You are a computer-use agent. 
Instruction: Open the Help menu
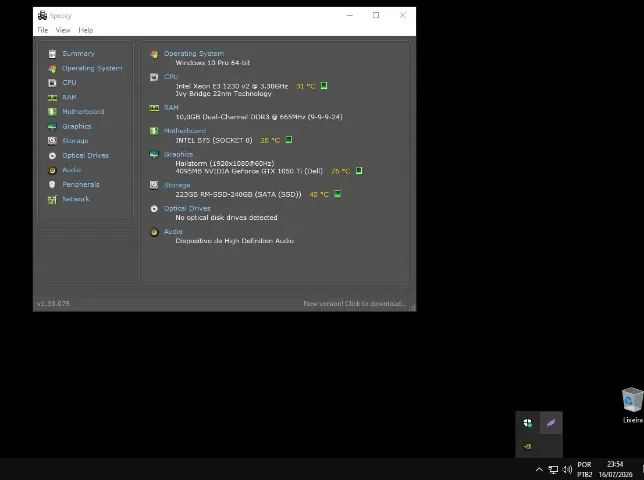(85, 30)
